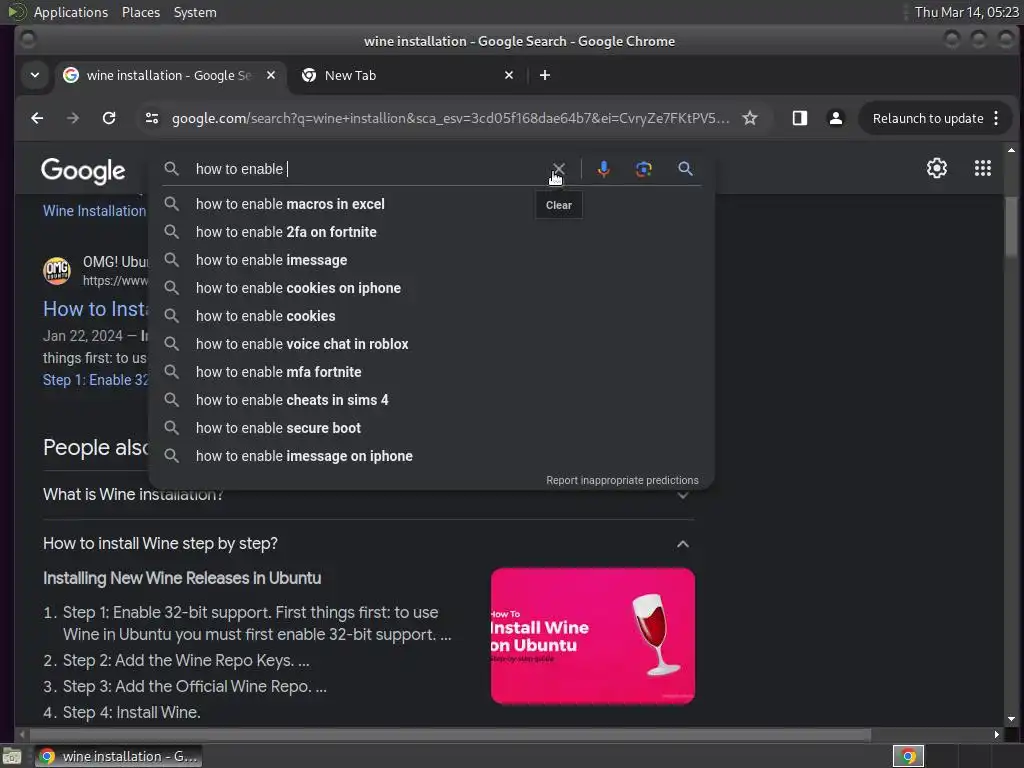The width and height of the screenshot is (1024, 768).
Task: Open Chrome profile menu
Action: (835, 118)
